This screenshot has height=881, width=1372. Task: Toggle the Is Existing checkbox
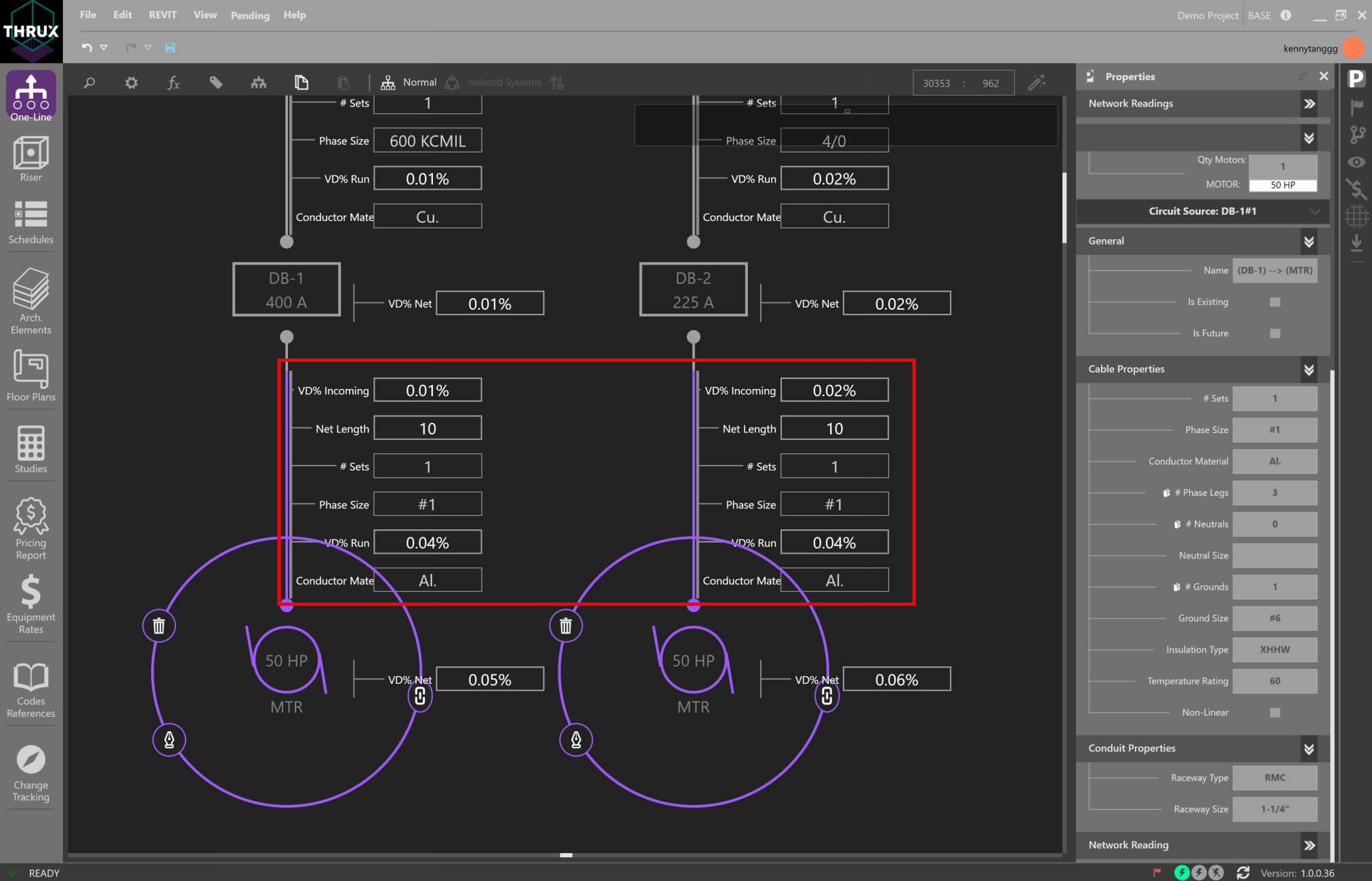[x=1274, y=302]
